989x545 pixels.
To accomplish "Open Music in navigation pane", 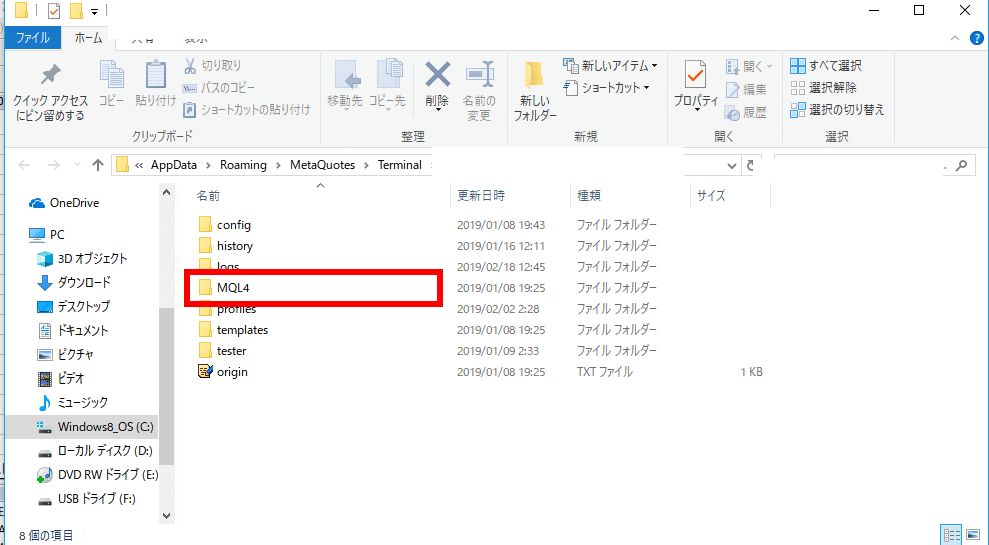I will click(72, 402).
